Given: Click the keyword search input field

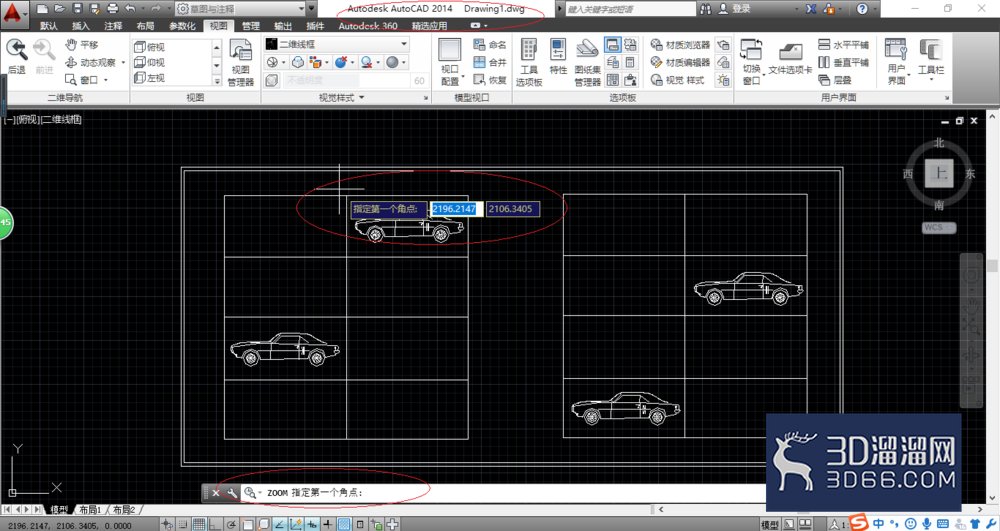Looking at the screenshot, I should 630,9.
